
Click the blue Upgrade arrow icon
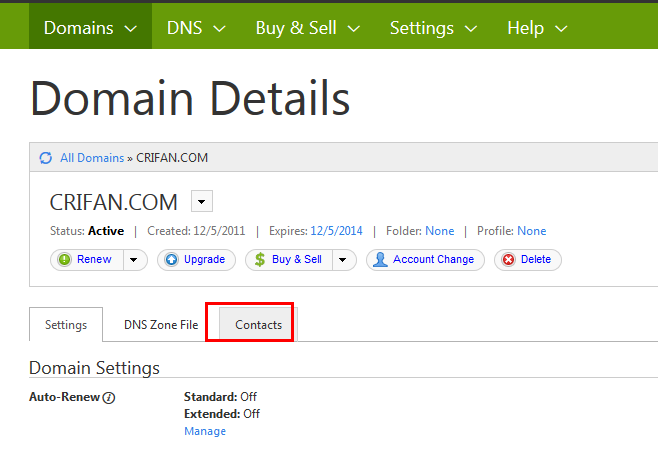(171, 260)
